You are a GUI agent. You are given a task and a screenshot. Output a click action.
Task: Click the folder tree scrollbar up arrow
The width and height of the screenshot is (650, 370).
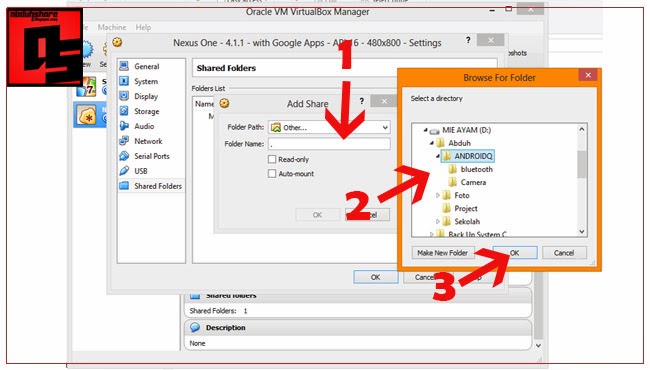(582, 129)
